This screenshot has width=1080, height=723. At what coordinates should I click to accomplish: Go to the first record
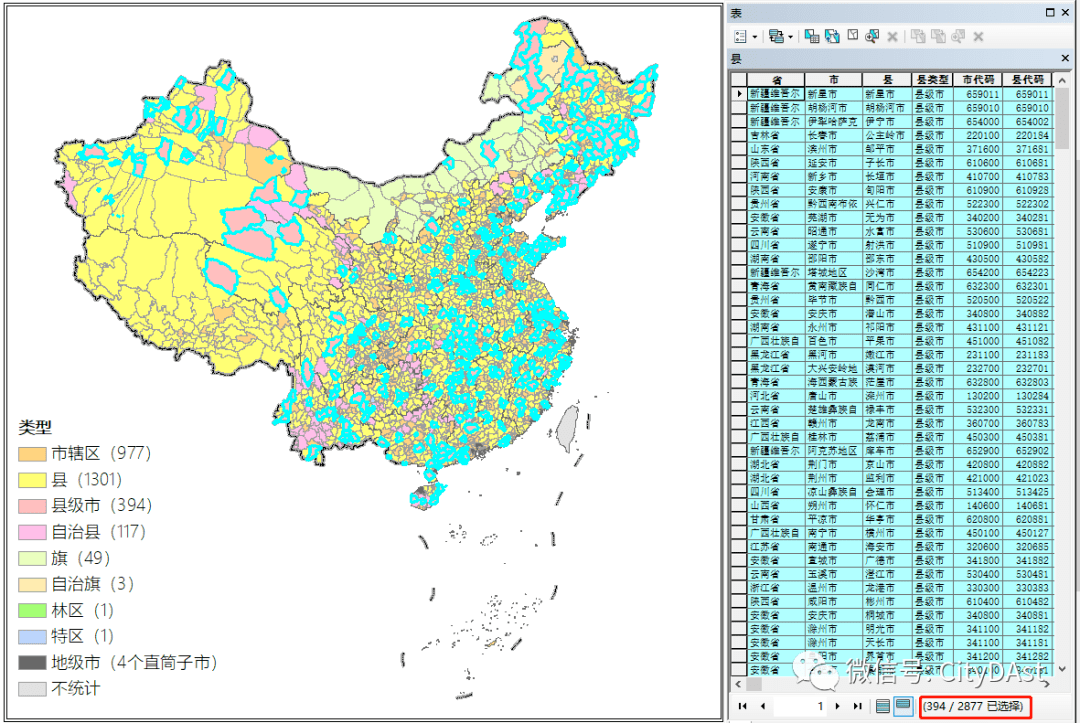tap(742, 706)
